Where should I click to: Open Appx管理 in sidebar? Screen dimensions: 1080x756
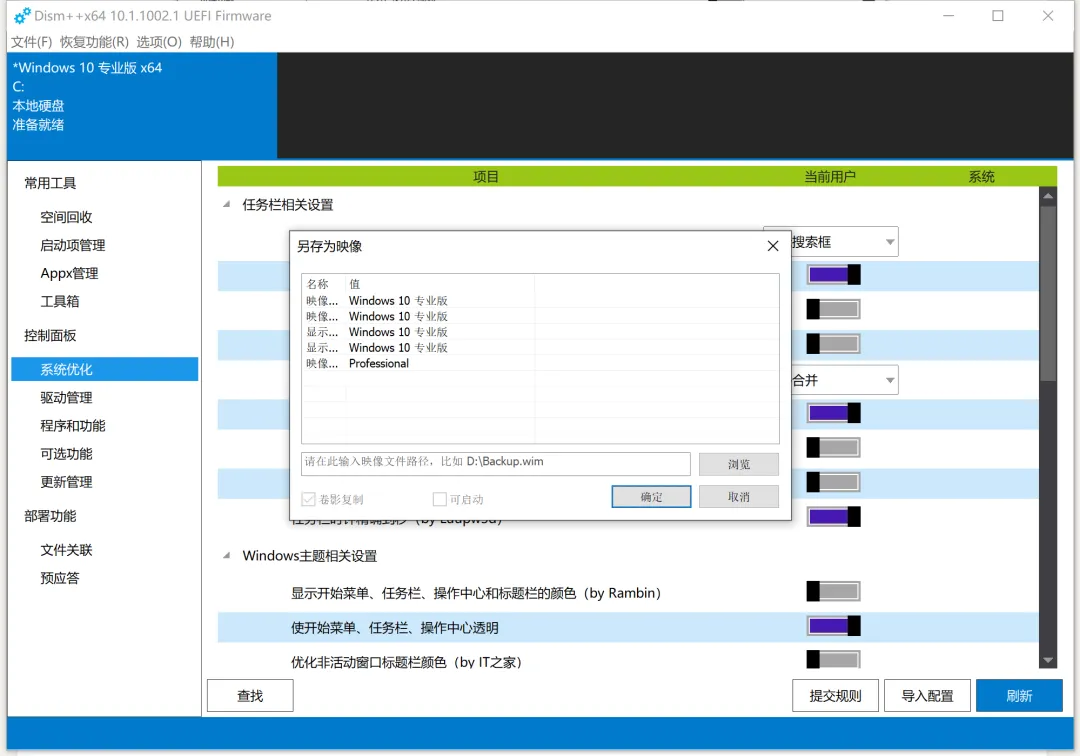69,273
